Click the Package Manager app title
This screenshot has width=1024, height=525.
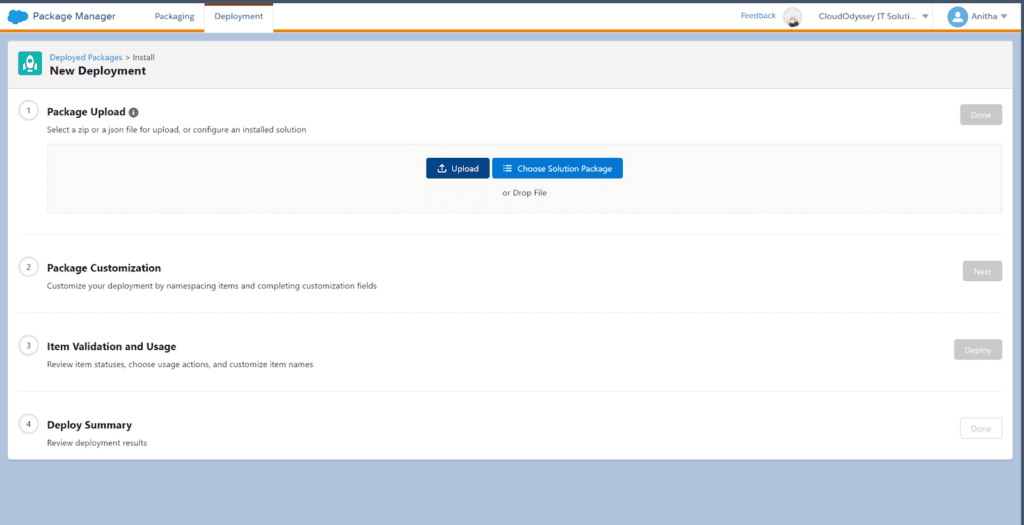tap(74, 16)
